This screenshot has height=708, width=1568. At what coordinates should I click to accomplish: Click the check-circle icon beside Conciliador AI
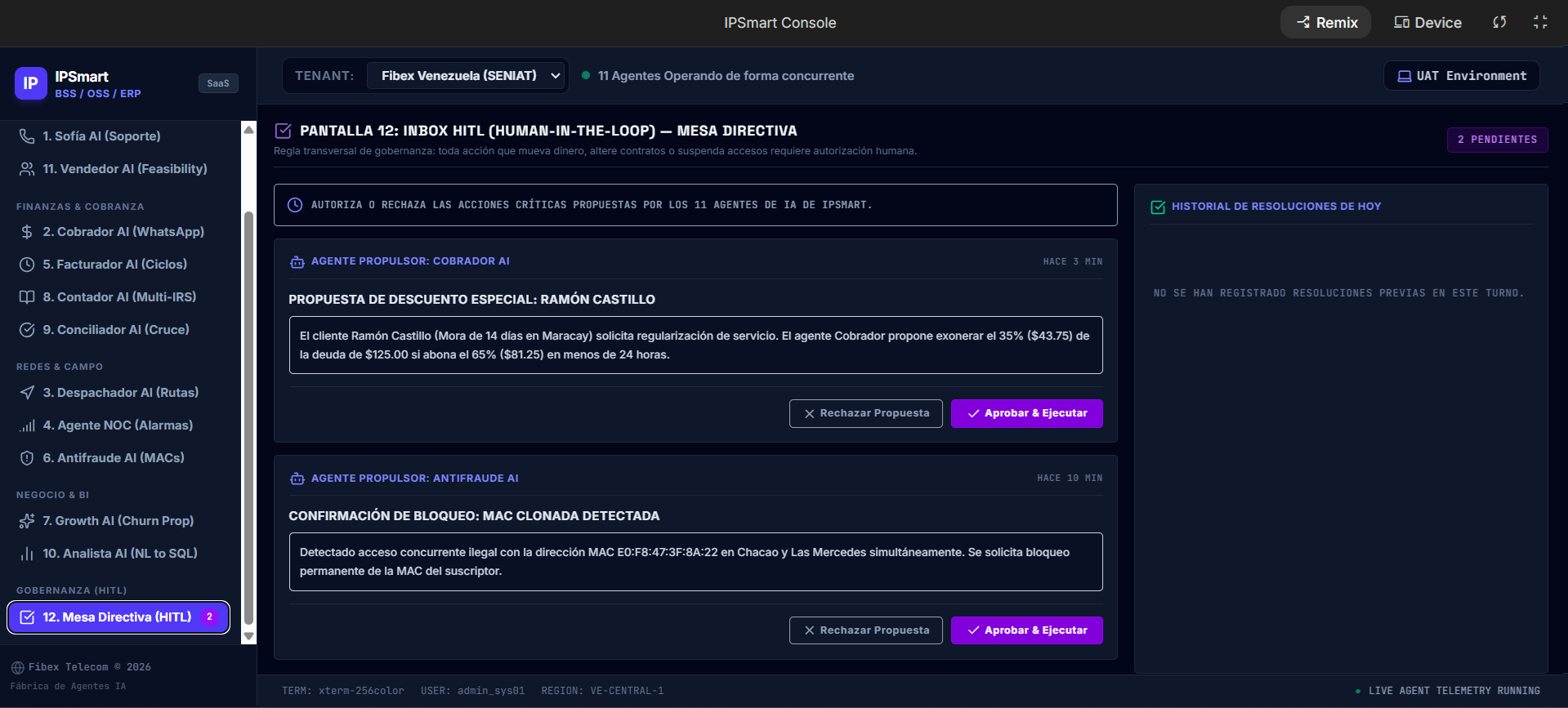(27, 330)
